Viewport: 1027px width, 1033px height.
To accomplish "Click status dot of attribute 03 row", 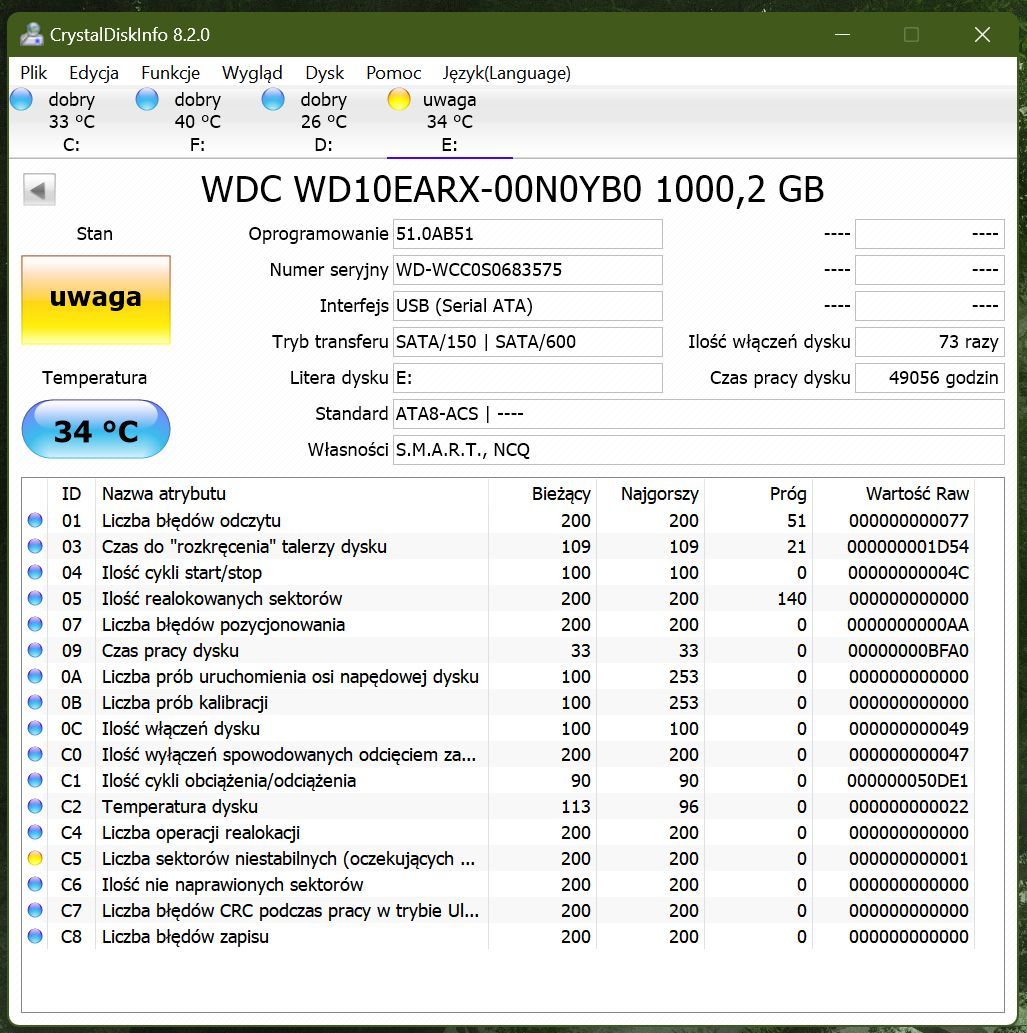I will pyautogui.click(x=35, y=546).
